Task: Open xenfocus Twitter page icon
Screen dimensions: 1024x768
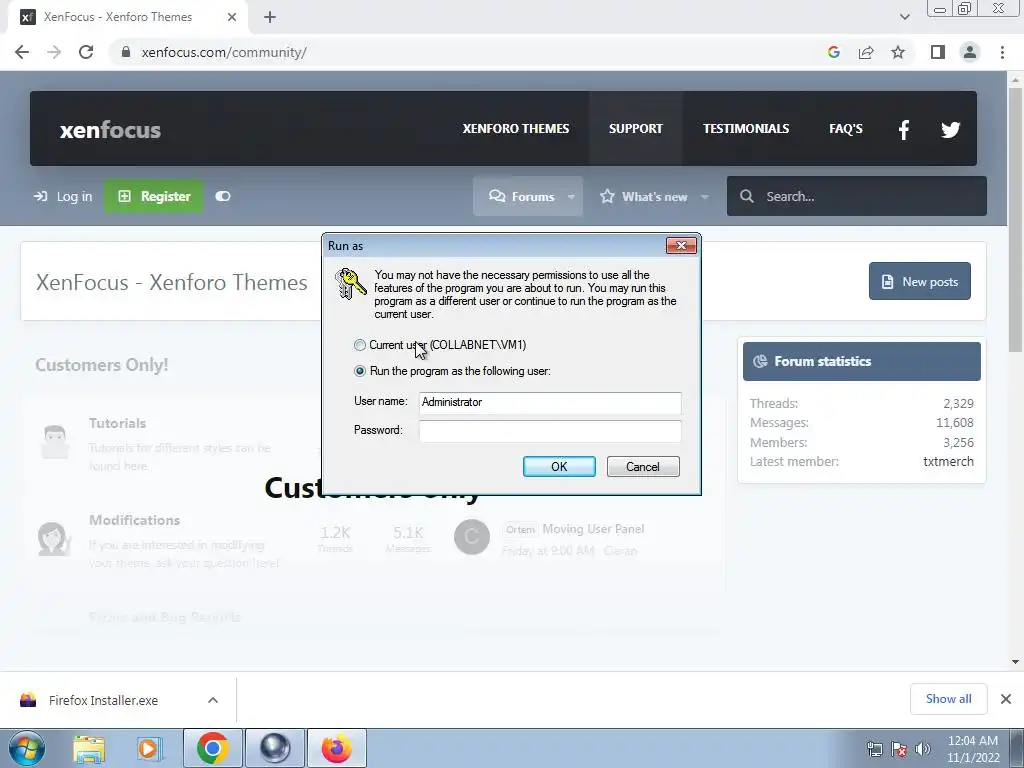Action: click(950, 129)
